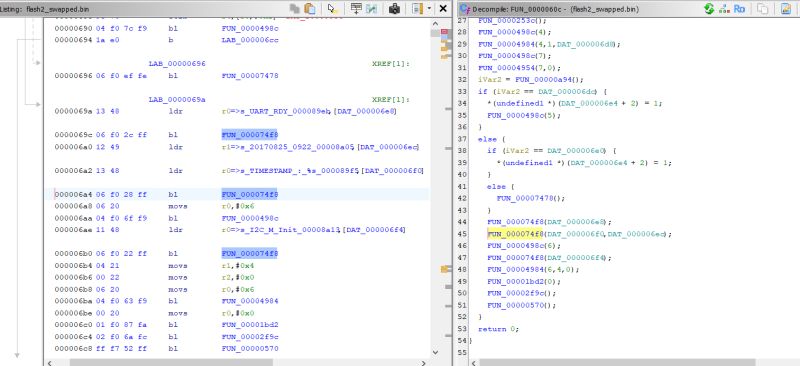Open the diff view icon in Listing toolbar
Screen dimensions: 800x366
(x=371, y=9)
